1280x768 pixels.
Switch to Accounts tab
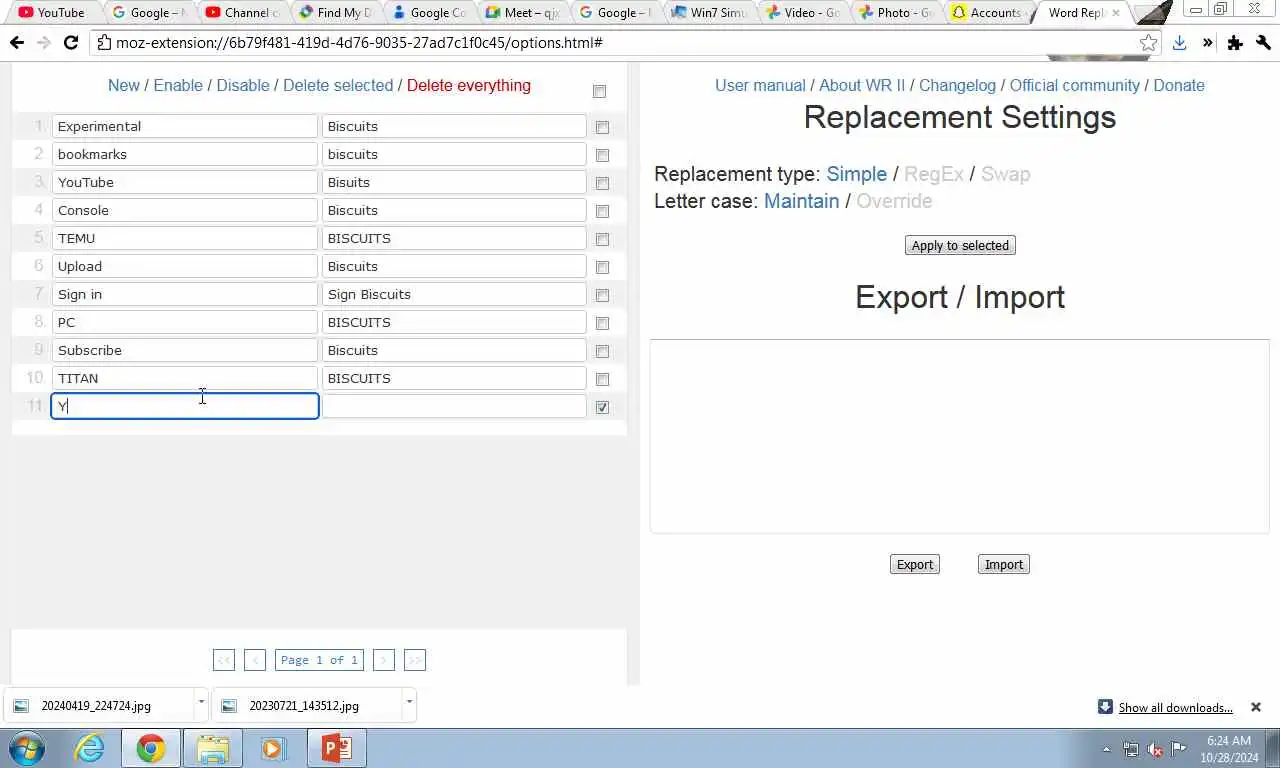click(x=988, y=13)
